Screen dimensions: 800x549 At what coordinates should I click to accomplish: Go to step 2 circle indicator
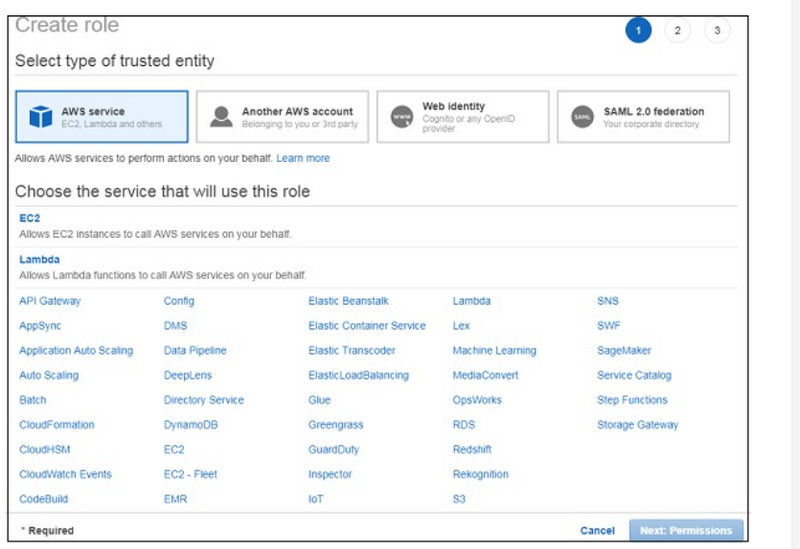pos(677,30)
